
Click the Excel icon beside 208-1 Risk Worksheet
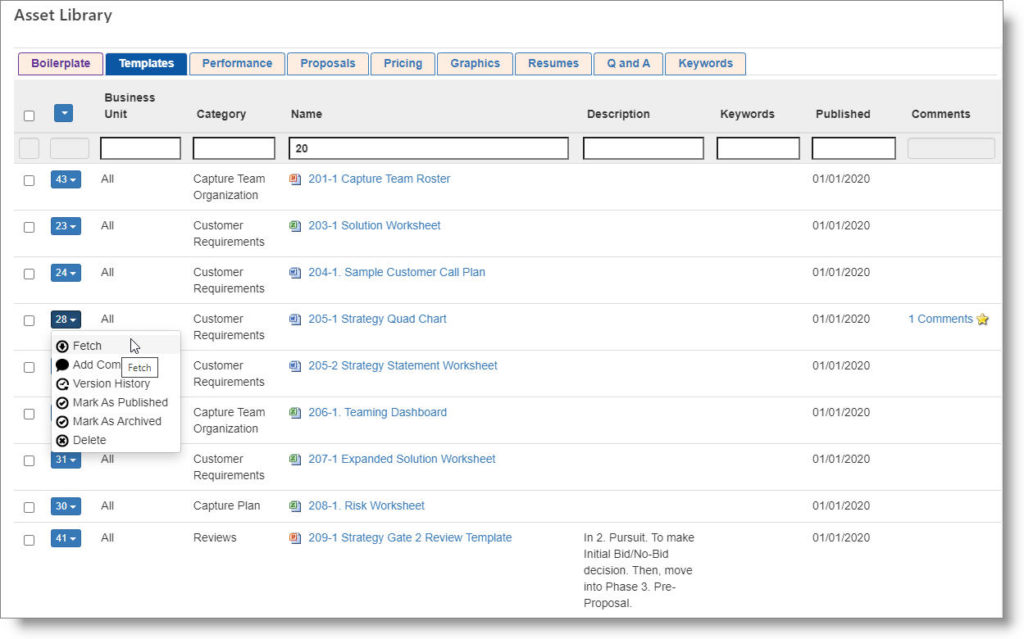point(295,506)
